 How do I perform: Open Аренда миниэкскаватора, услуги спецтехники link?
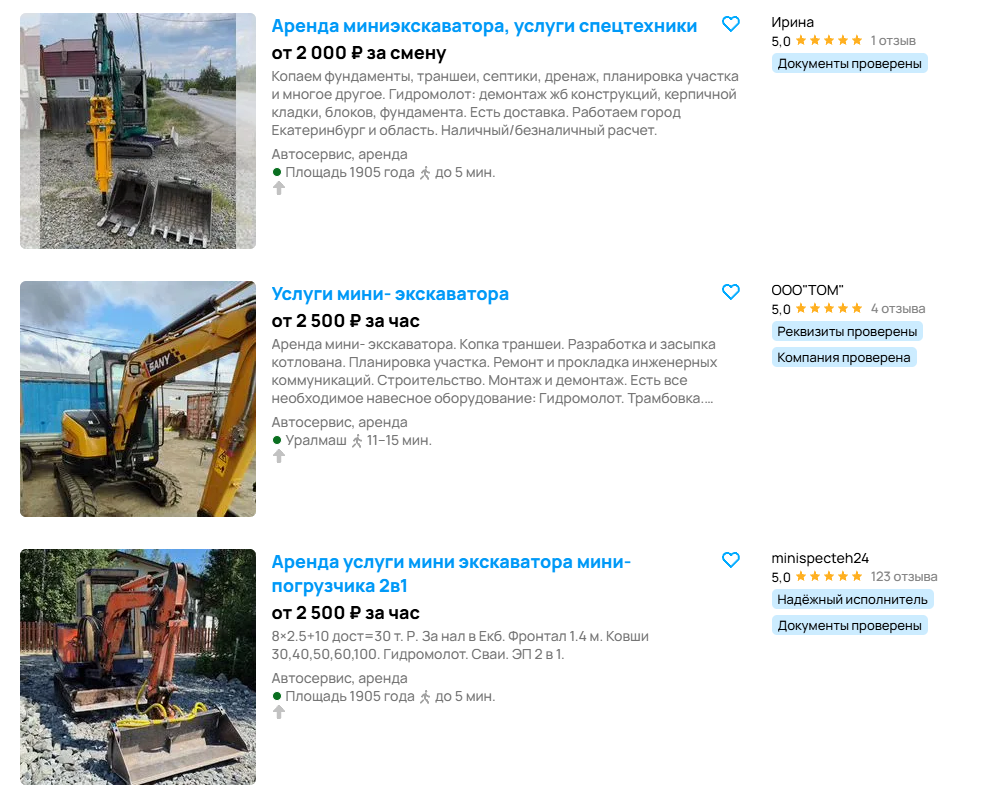[484, 26]
